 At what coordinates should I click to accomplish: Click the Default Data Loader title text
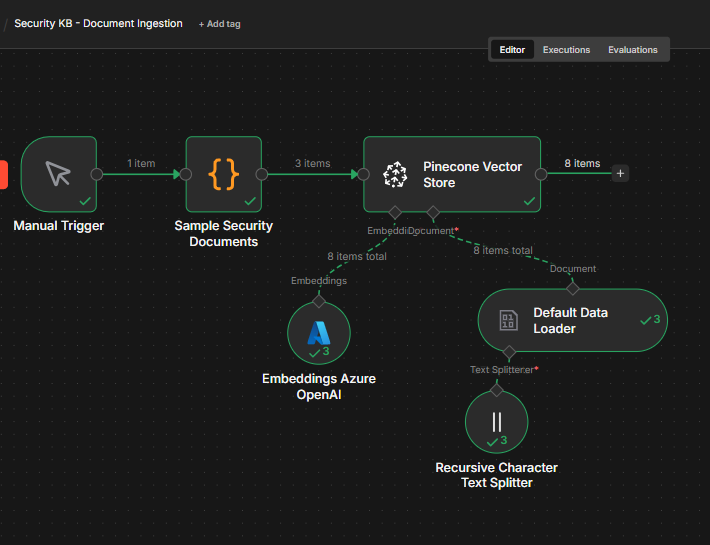coord(571,320)
